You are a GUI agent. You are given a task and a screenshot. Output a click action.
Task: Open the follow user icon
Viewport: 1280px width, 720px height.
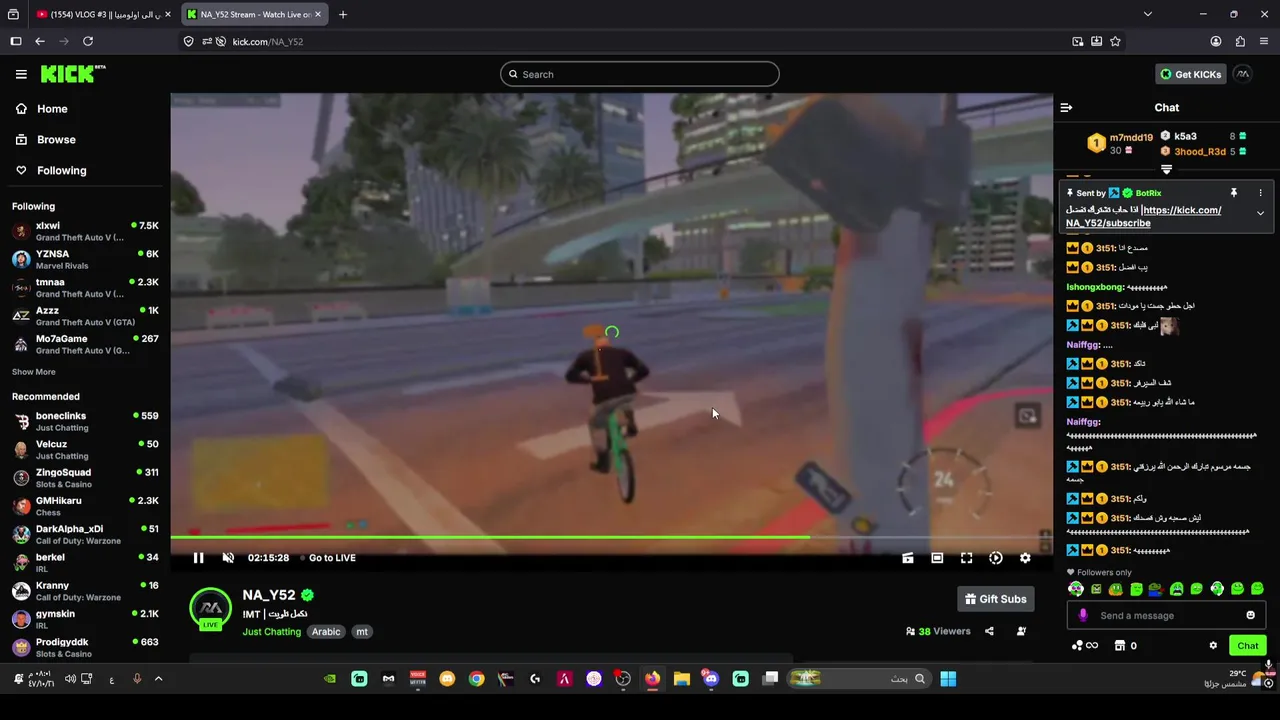coord(1021,631)
